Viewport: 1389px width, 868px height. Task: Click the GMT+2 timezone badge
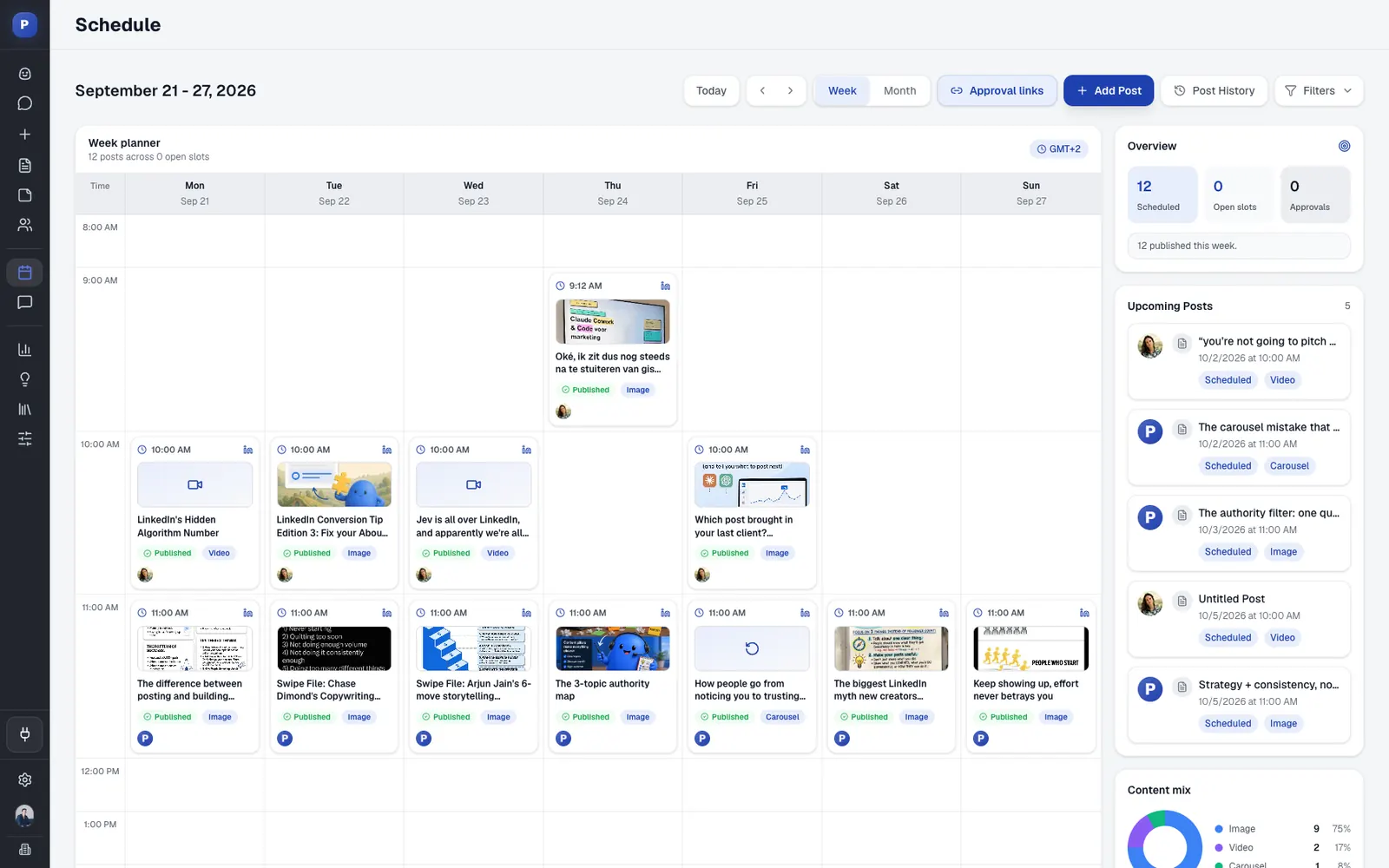[1058, 149]
